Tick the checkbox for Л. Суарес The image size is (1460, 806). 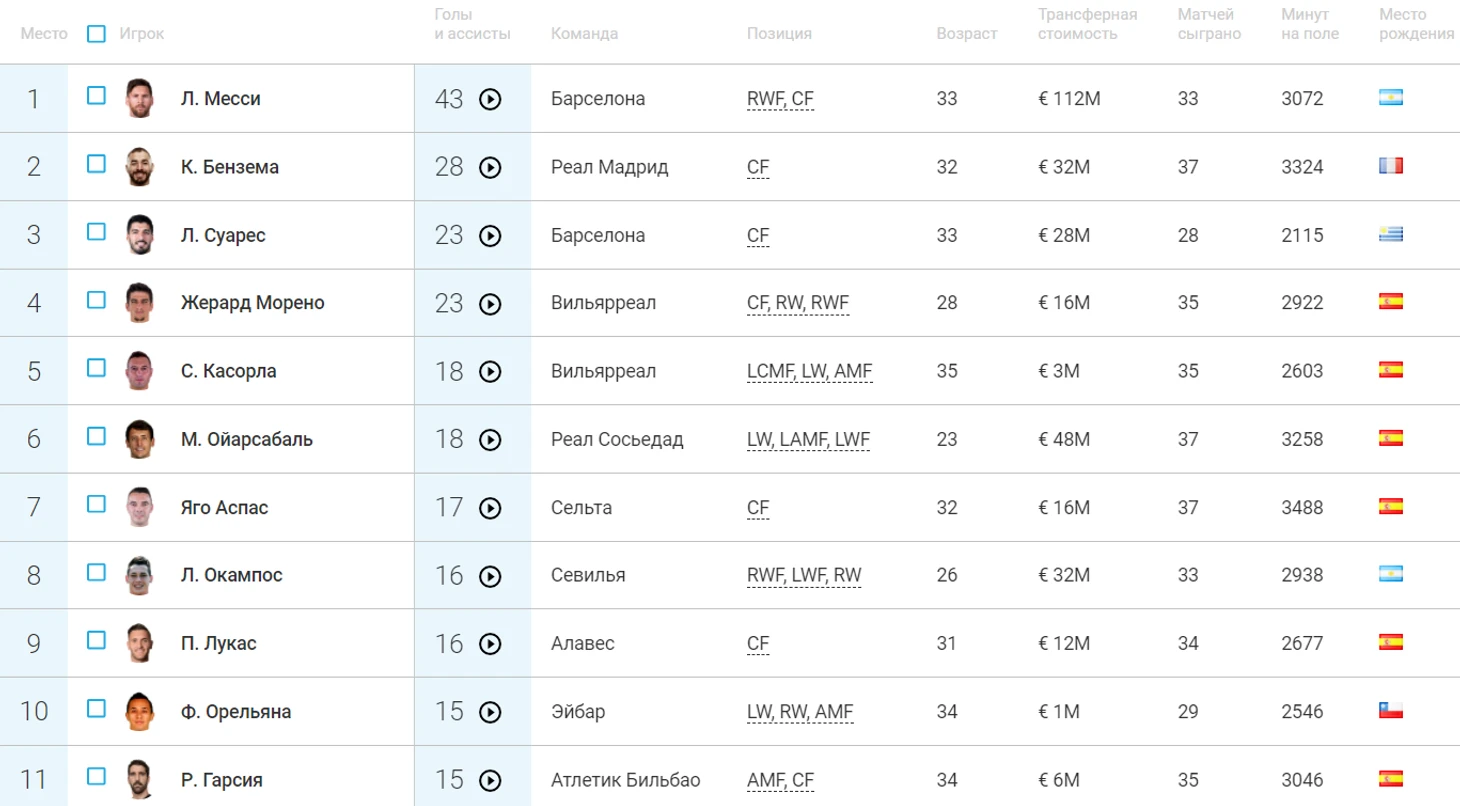pyautogui.click(x=96, y=231)
